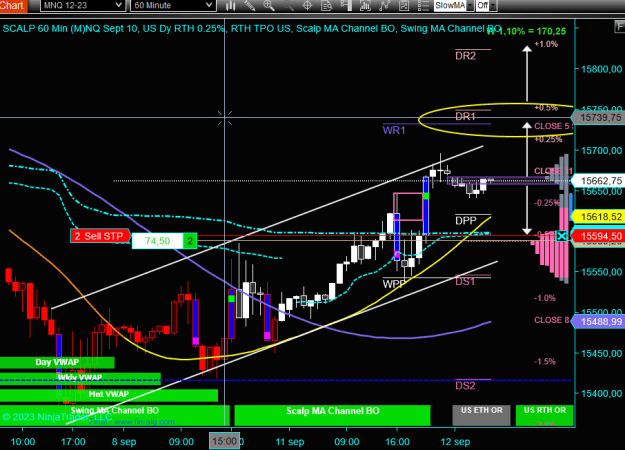Toggle the crosshair cursor tool
625x450 pixels.
(x=307, y=5)
